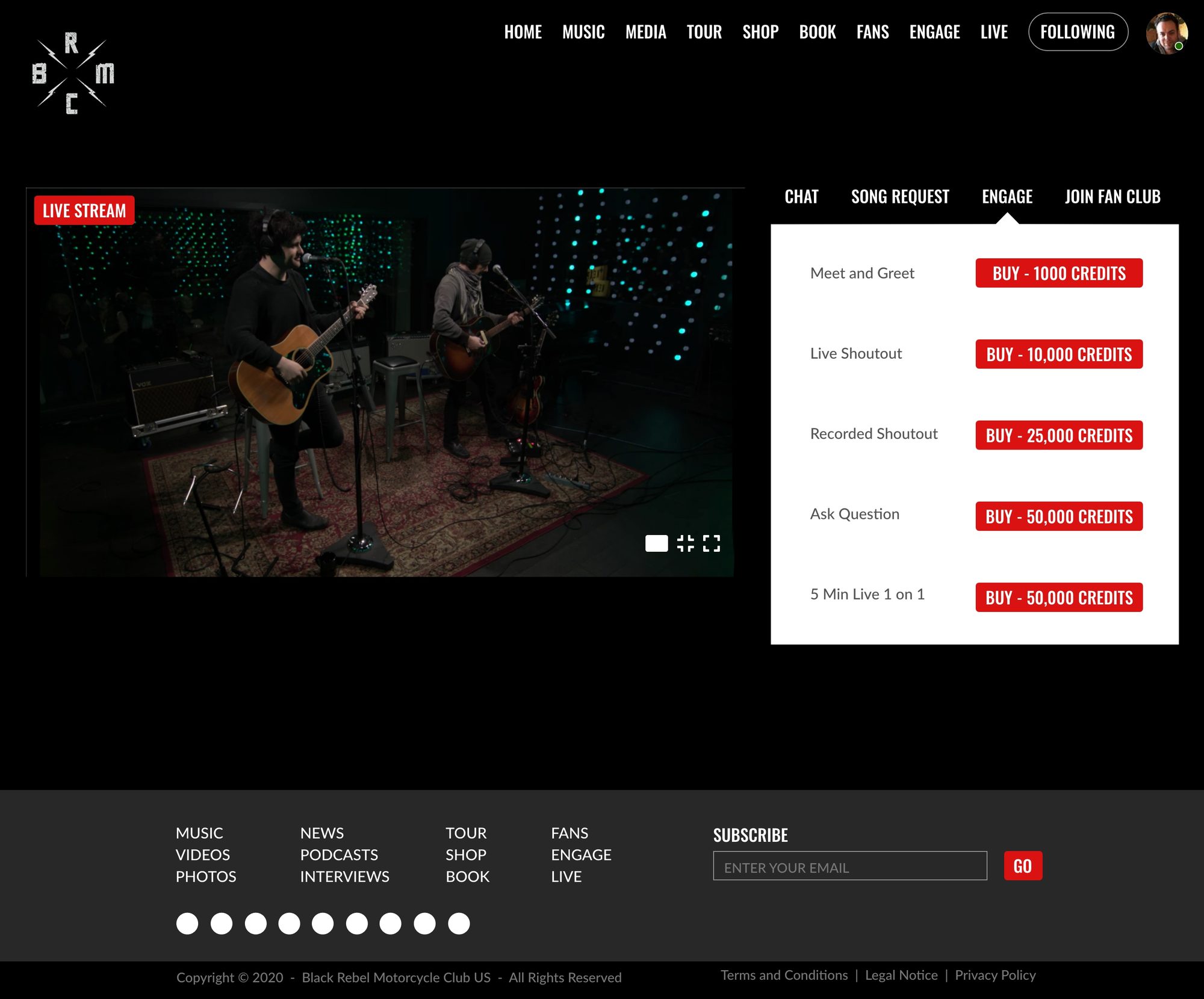
Task: Open the News footer link
Action: [322, 834]
